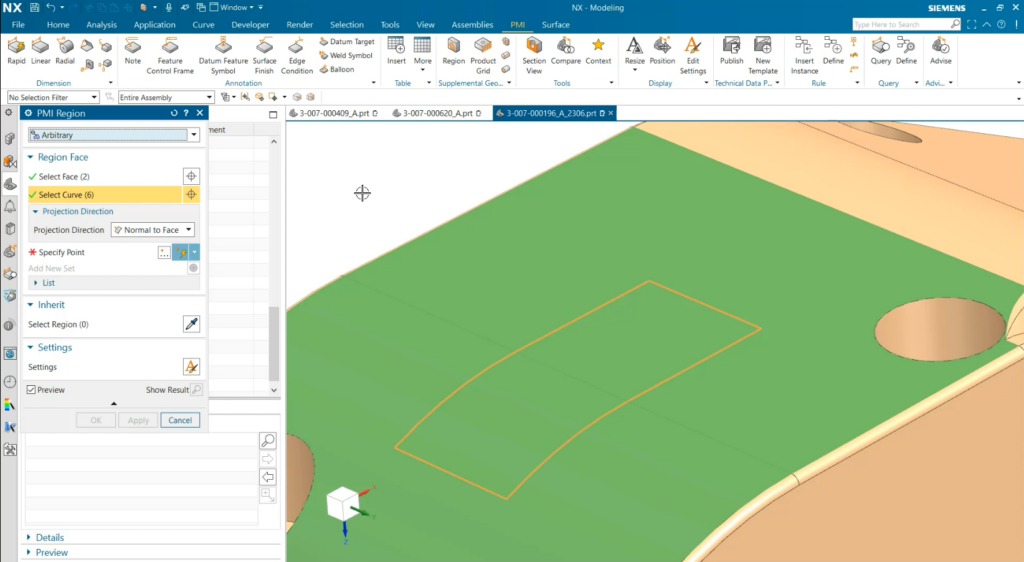Click the Inherit Select Region eyedropper icon
1024x562 pixels.
click(191, 324)
